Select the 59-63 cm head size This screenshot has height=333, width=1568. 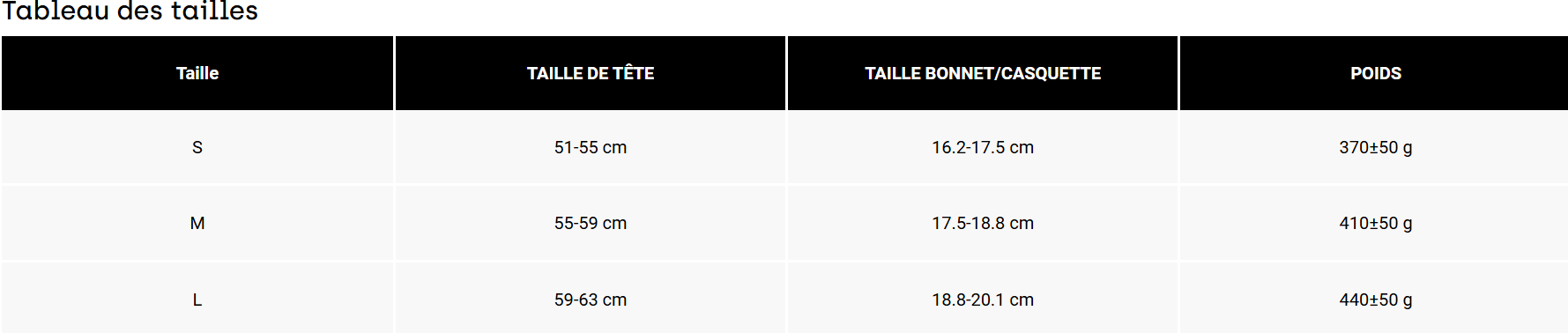tap(591, 300)
